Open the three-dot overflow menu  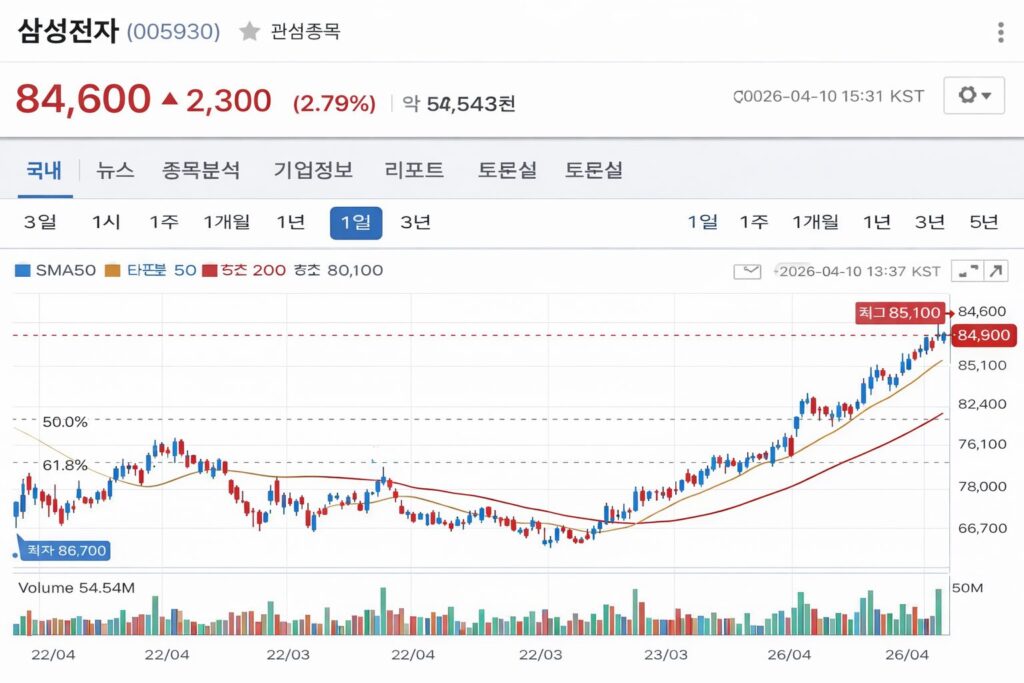tap(998, 33)
